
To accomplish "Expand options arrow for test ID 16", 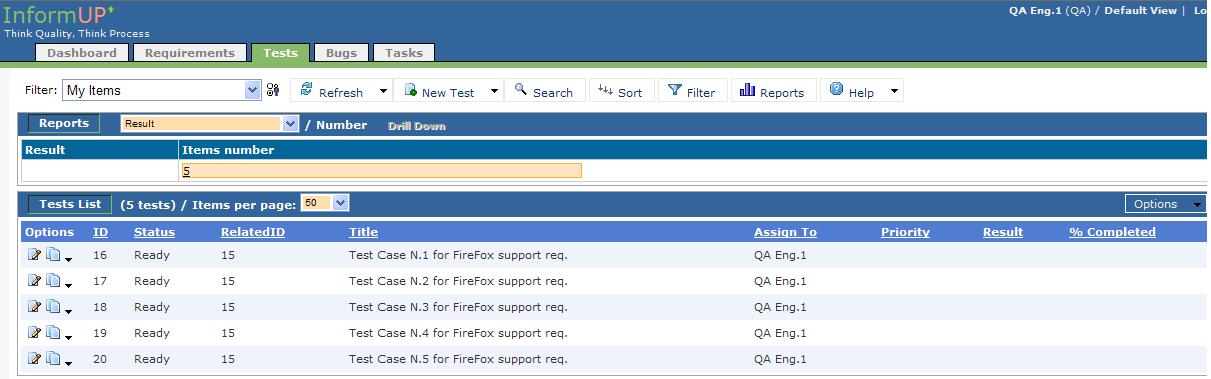I will tap(68, 259).
